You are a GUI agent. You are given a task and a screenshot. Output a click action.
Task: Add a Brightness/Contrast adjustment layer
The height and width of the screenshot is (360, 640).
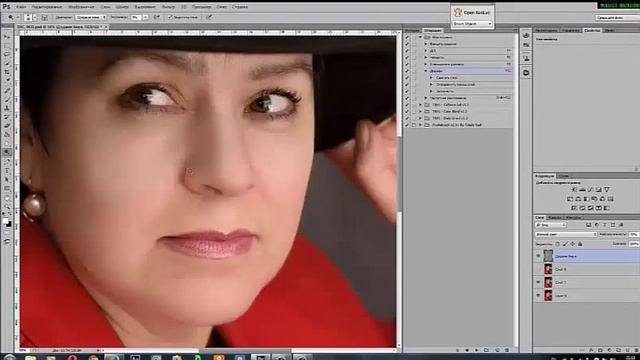574,190
